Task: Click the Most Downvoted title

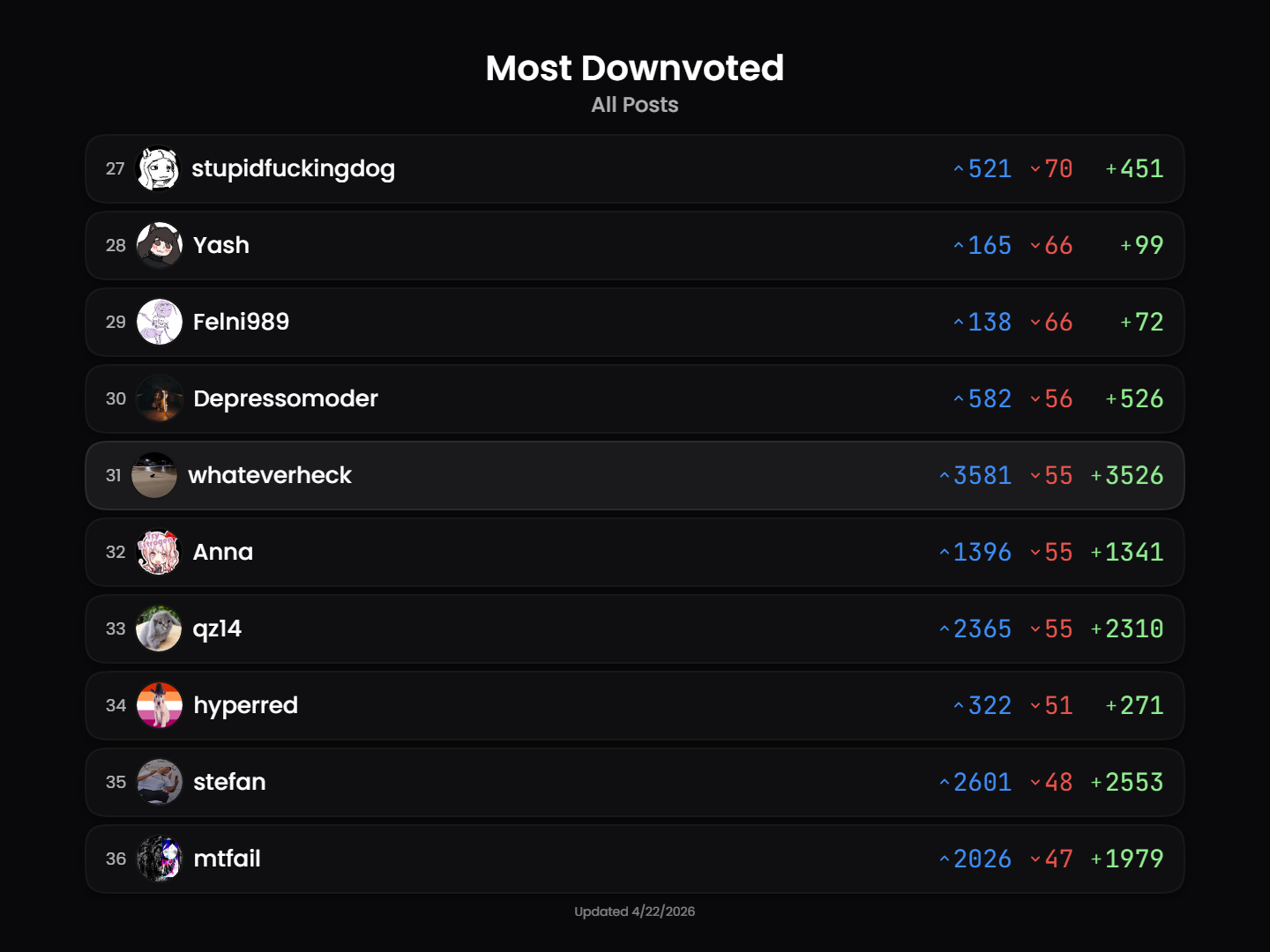Action: pyautogui.click(x=634, y=68)
